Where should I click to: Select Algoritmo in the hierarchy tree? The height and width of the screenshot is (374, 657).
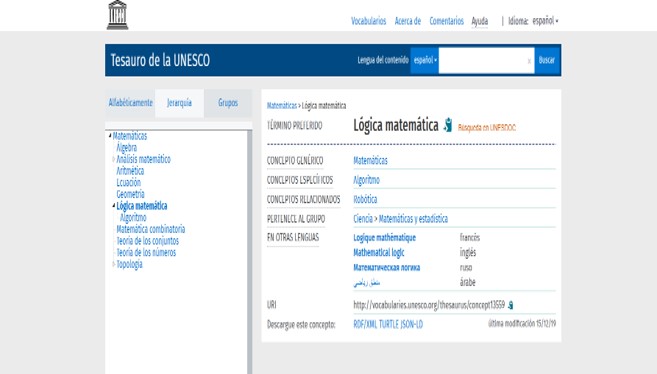point(133,217)
